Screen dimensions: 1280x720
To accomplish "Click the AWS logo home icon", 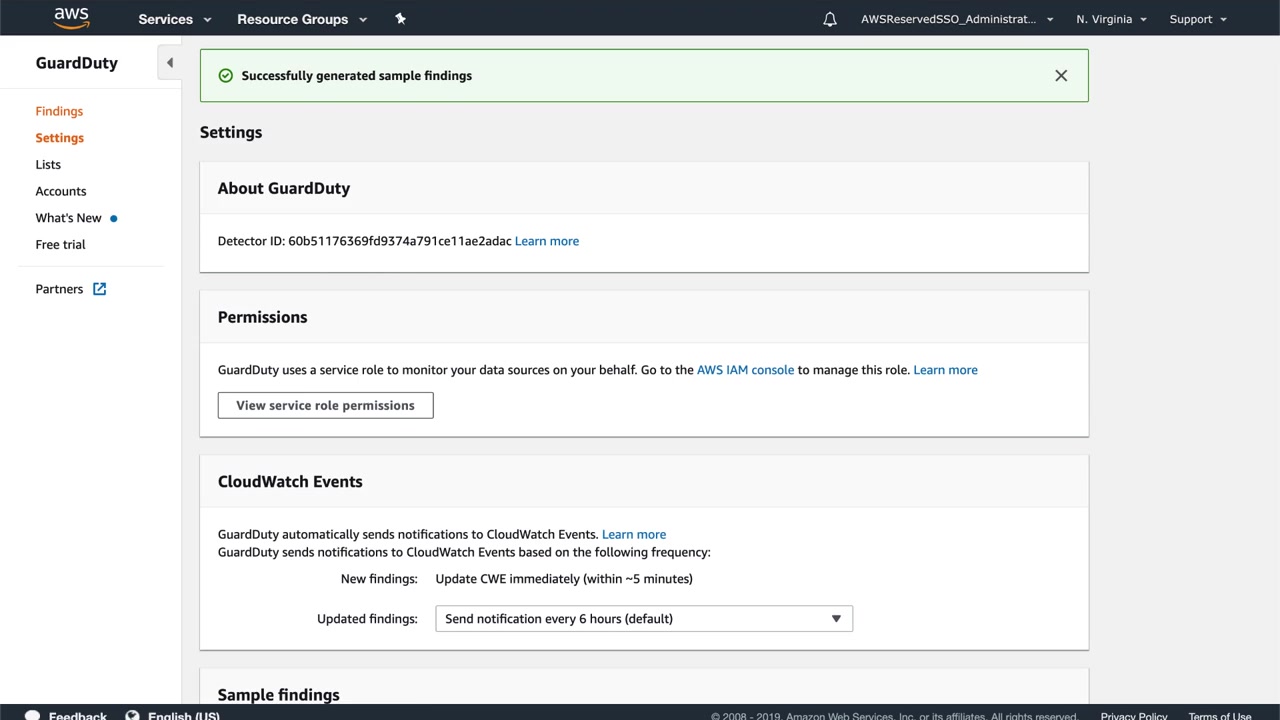I will tap(72, 18).
